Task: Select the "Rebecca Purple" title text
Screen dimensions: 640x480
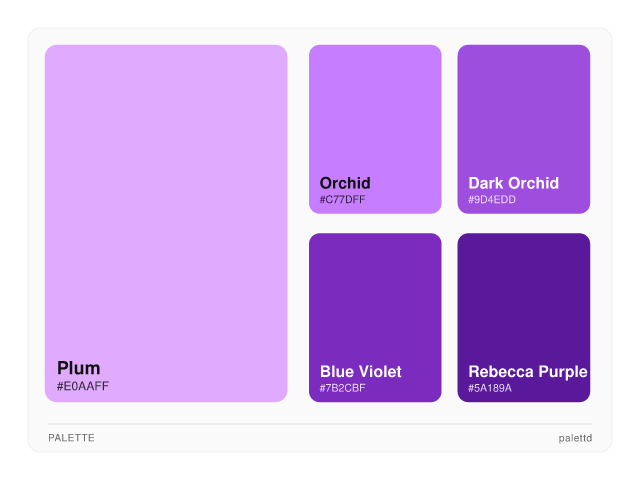Action: coord(527,372)
